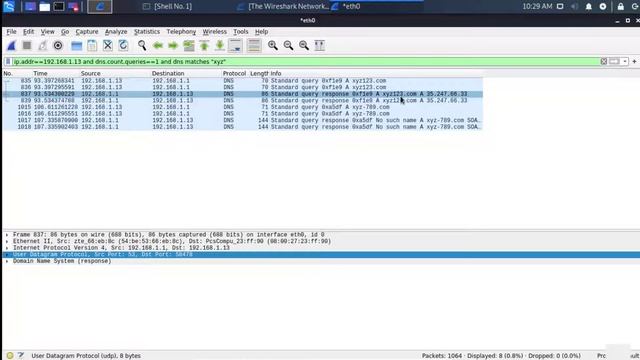Image resolution: width=640 pixels, height=360 pixels.
Task: Open capture options
Action: point(58,46)
